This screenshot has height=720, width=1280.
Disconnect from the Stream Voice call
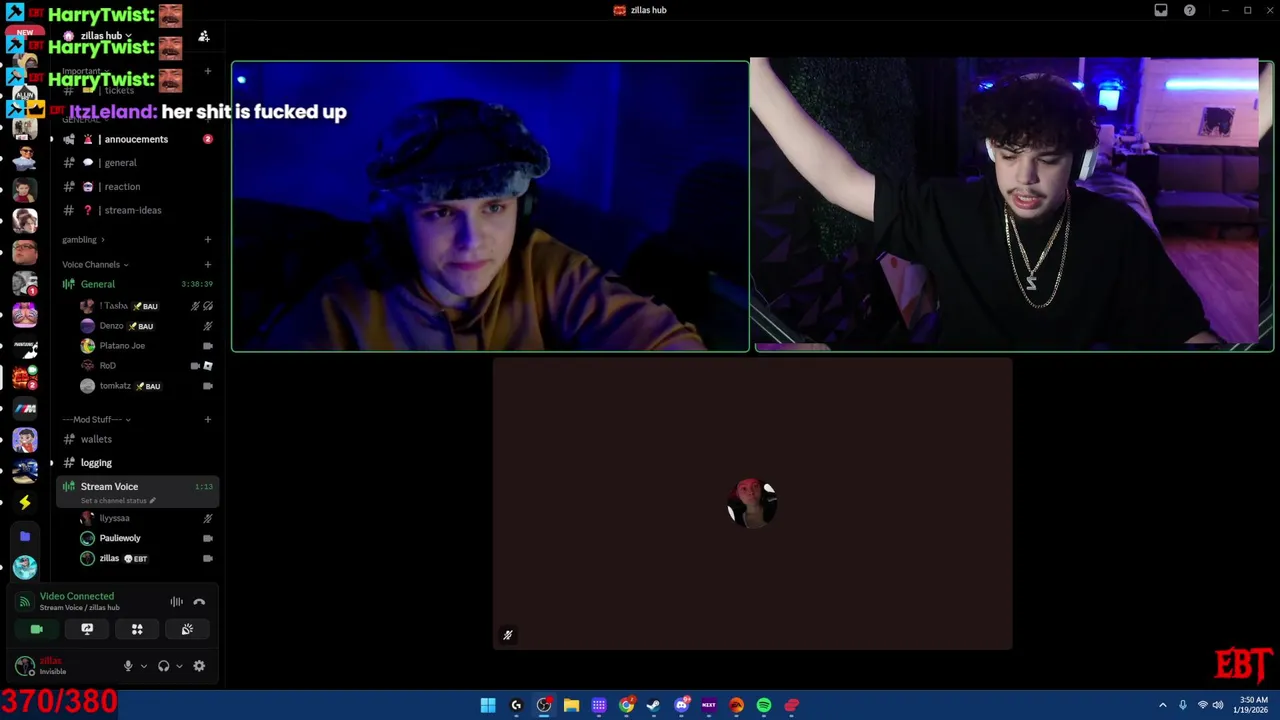pos(199,602)
